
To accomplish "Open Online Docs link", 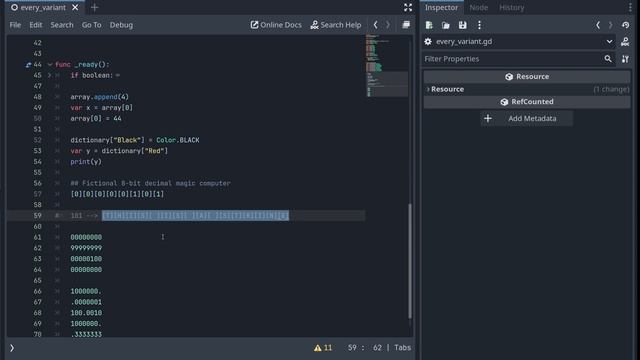I will click(276, 25).
